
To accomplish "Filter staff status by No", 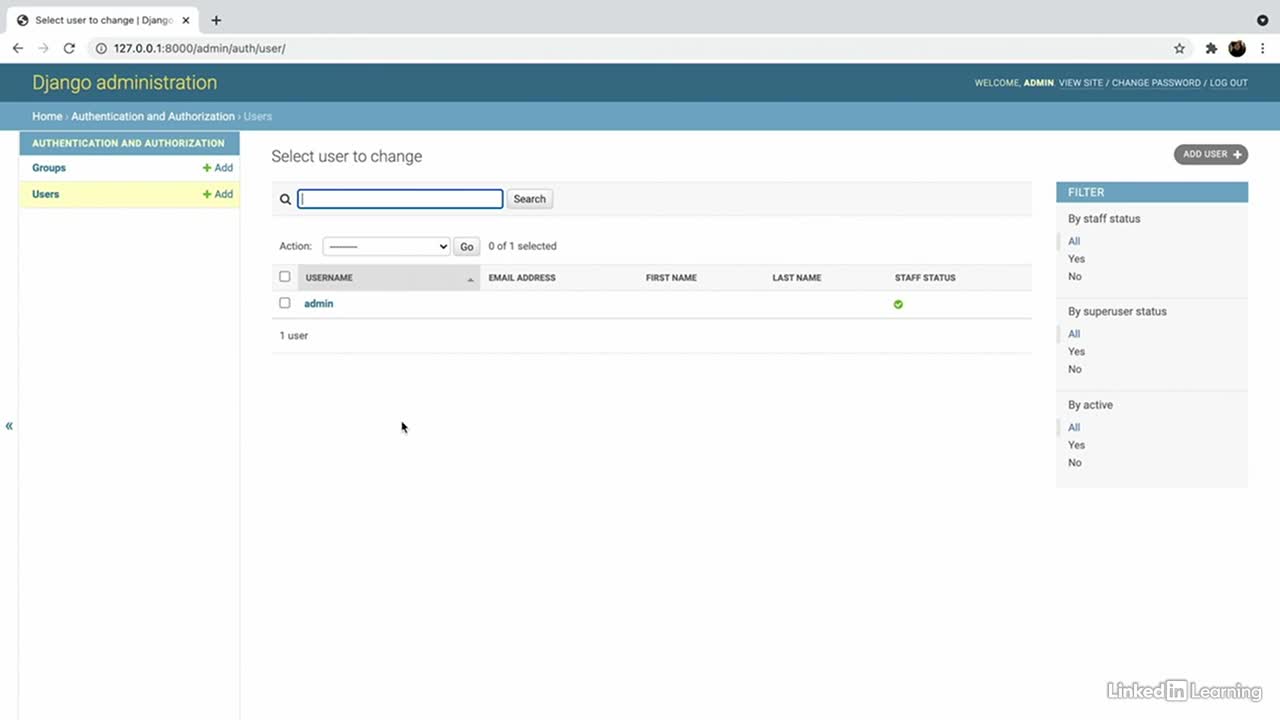I will [1075, 277].
